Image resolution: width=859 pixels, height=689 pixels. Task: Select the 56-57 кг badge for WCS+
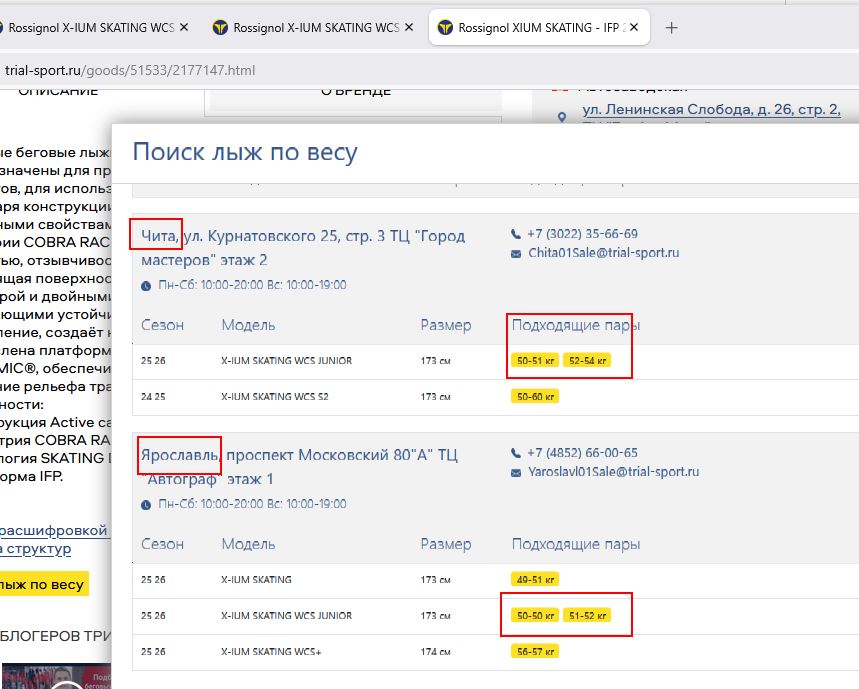point(535,652)
